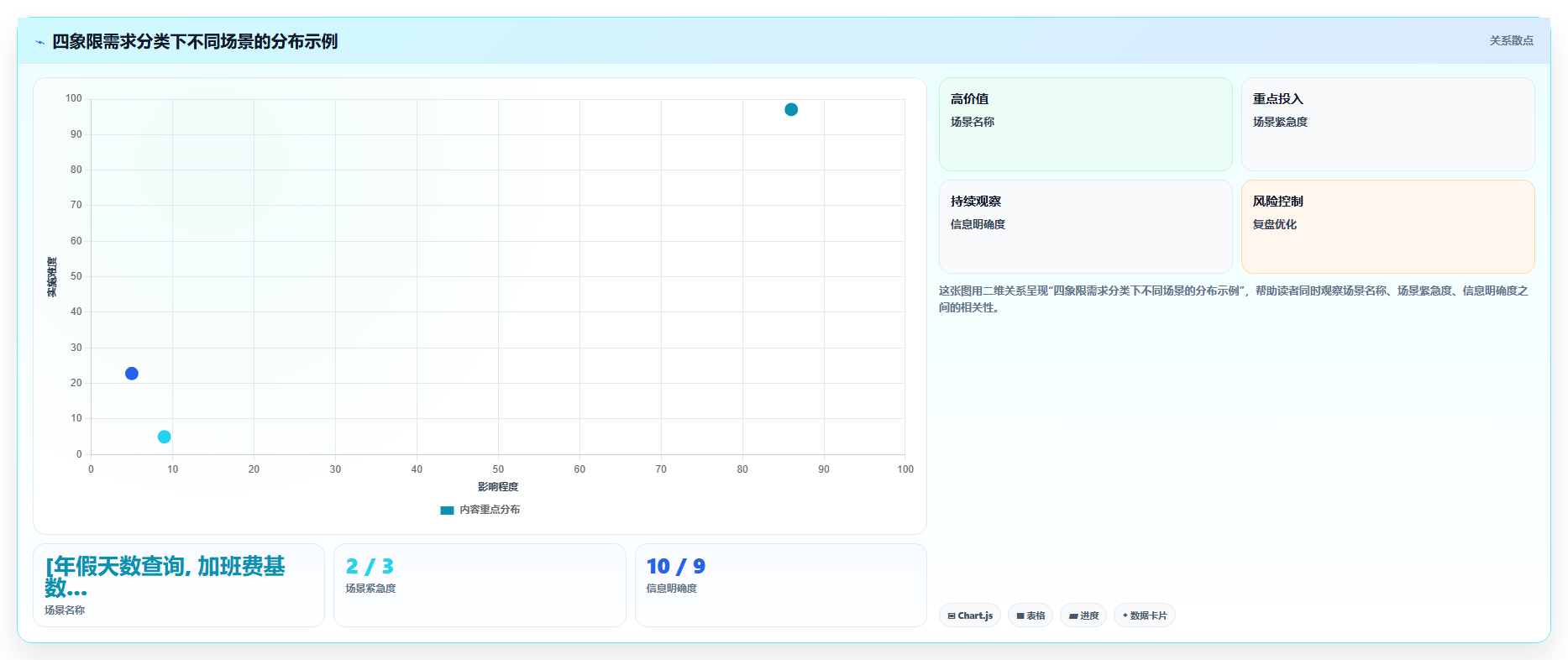Click the 2 / 3 urgency value
Image resolution: width=1568 pixels, height=660 pixels.
370,567
